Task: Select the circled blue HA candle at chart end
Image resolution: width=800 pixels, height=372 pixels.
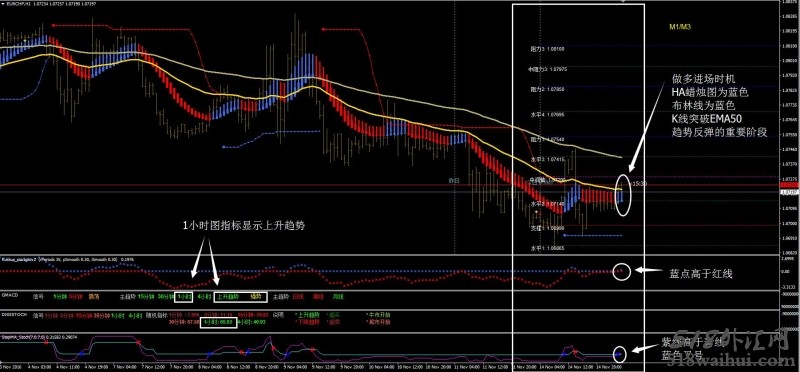Action: 621,196
